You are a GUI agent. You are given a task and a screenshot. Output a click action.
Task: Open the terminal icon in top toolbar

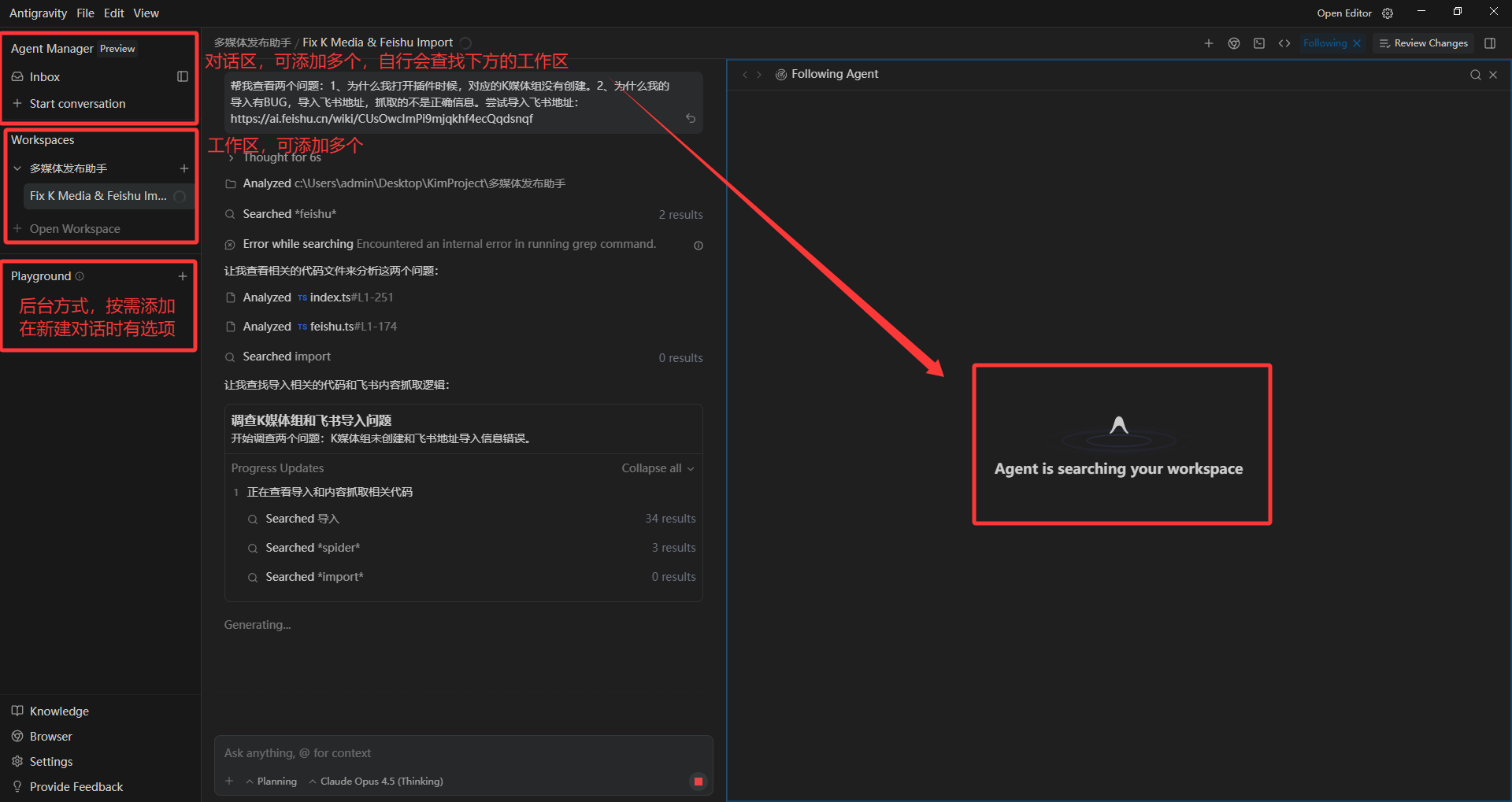(x=1259, y=43)
